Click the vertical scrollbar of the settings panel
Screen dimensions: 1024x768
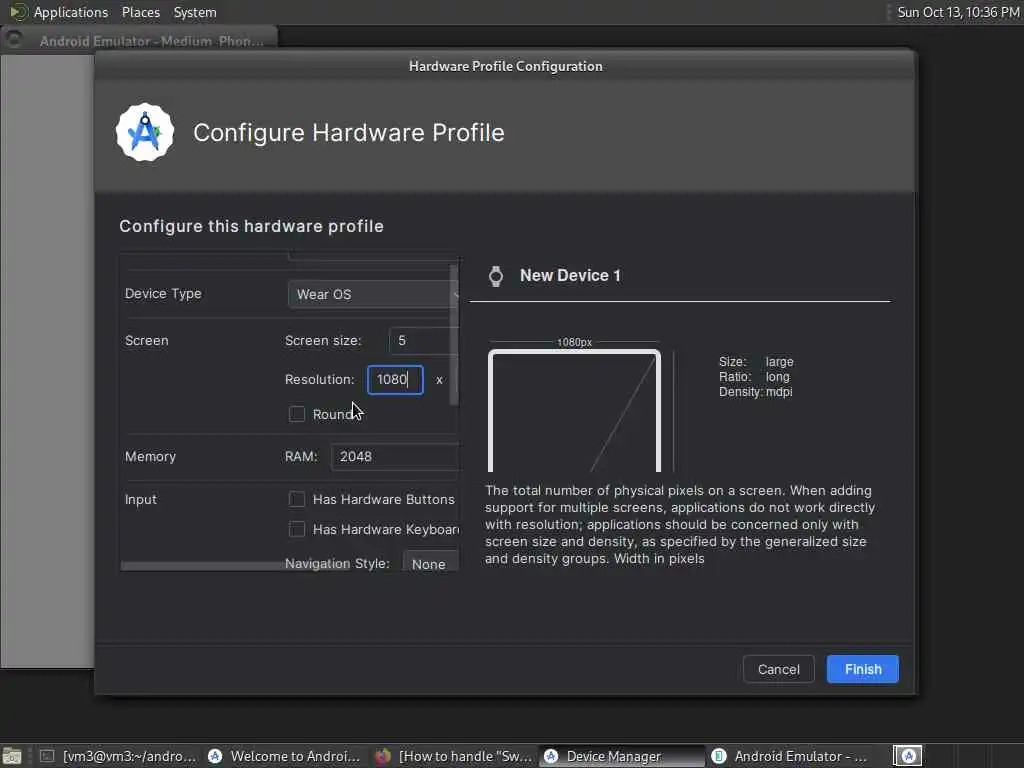click(x=455, y=336)
